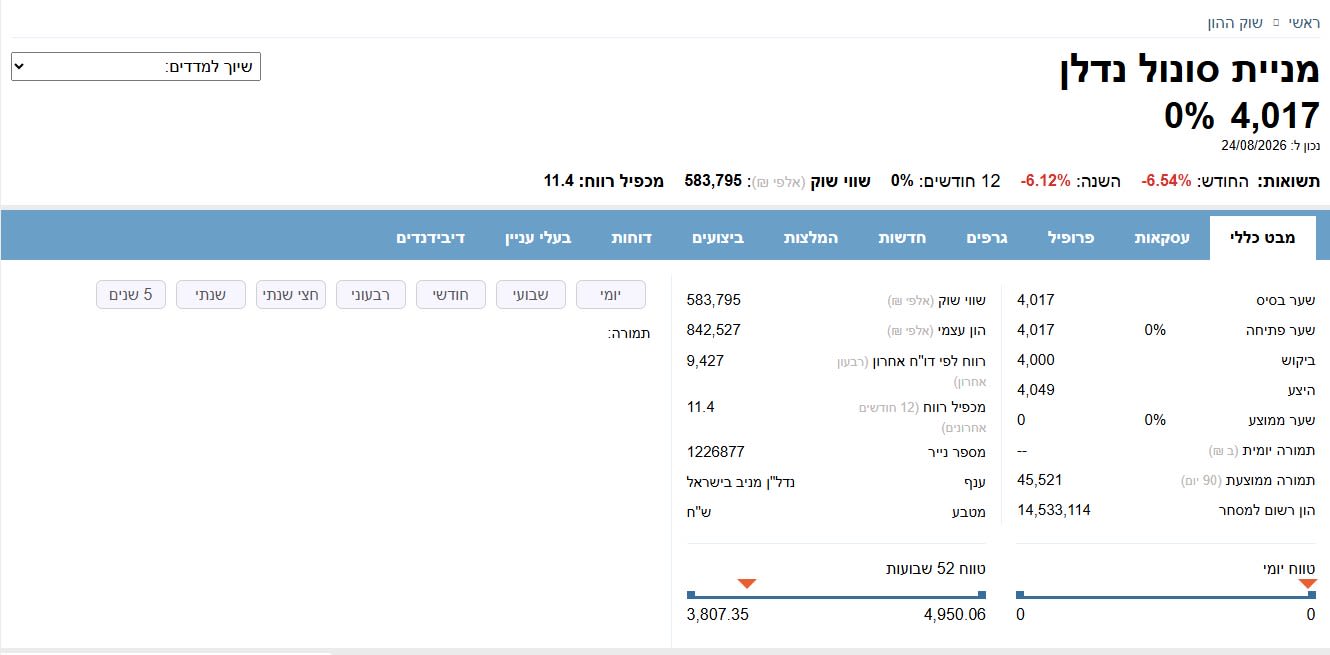
Task: Click the ענף value נדל"ן מניב בישראל
Action: click(x=740, y=482)
